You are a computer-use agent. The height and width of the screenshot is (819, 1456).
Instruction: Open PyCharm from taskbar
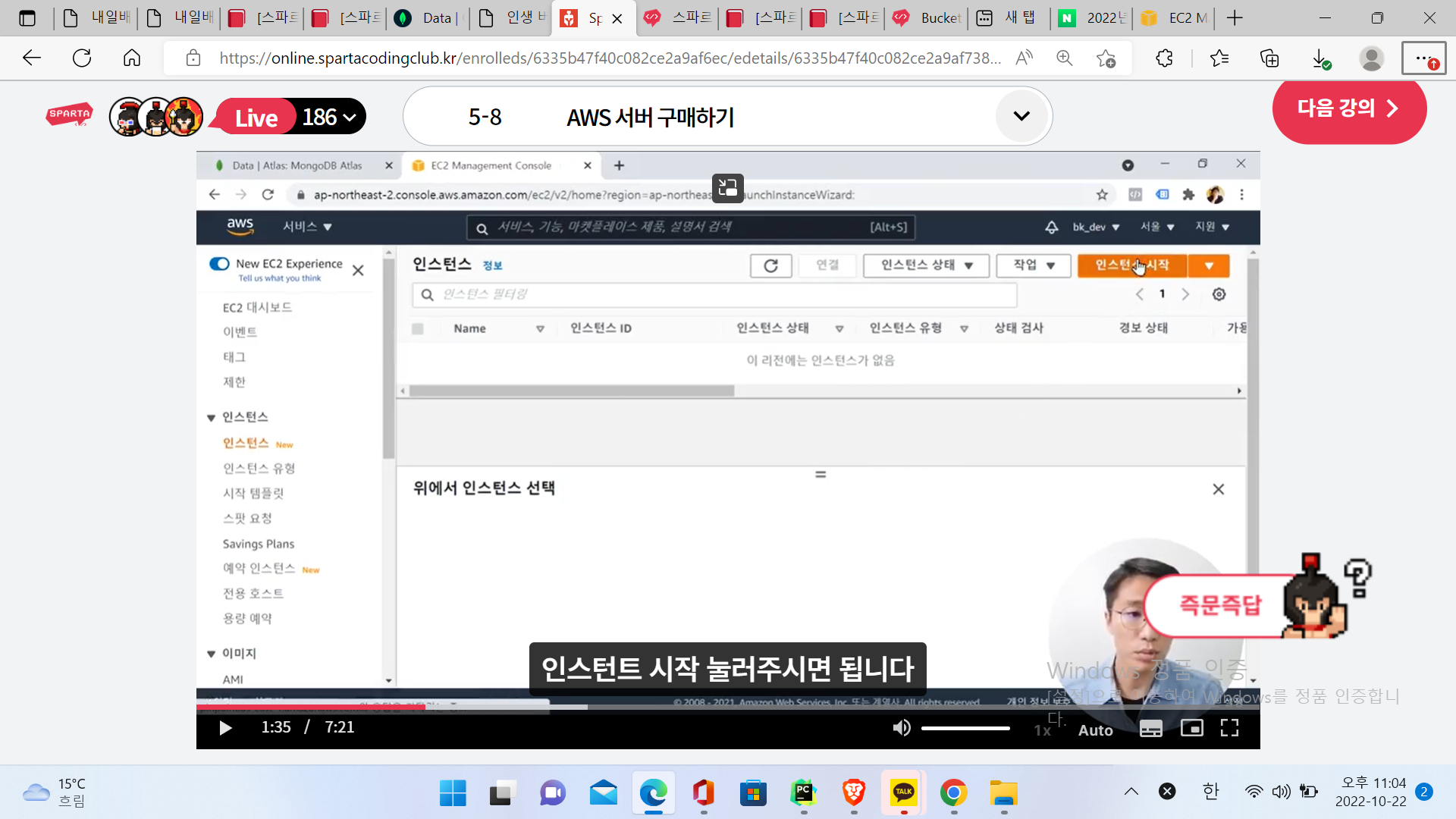(x=803, y=793)
